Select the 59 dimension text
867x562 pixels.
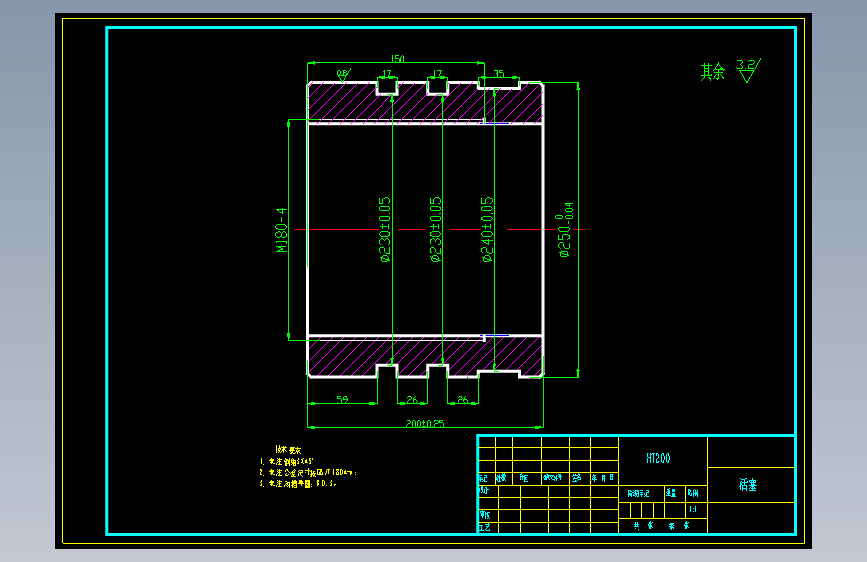coord(342,399)
